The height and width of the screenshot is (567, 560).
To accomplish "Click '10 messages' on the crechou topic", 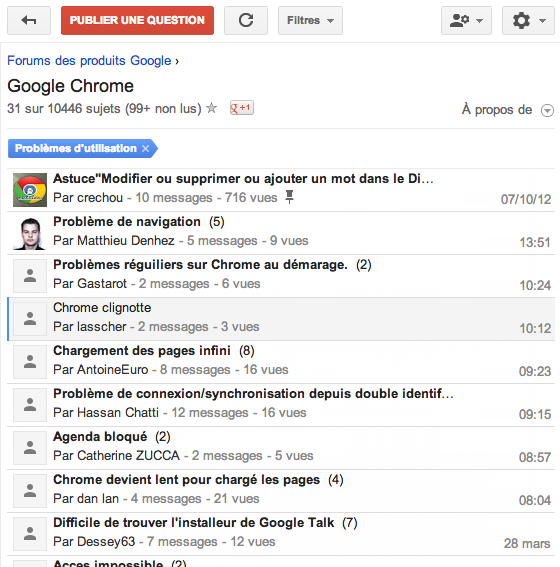I will 174,198.
